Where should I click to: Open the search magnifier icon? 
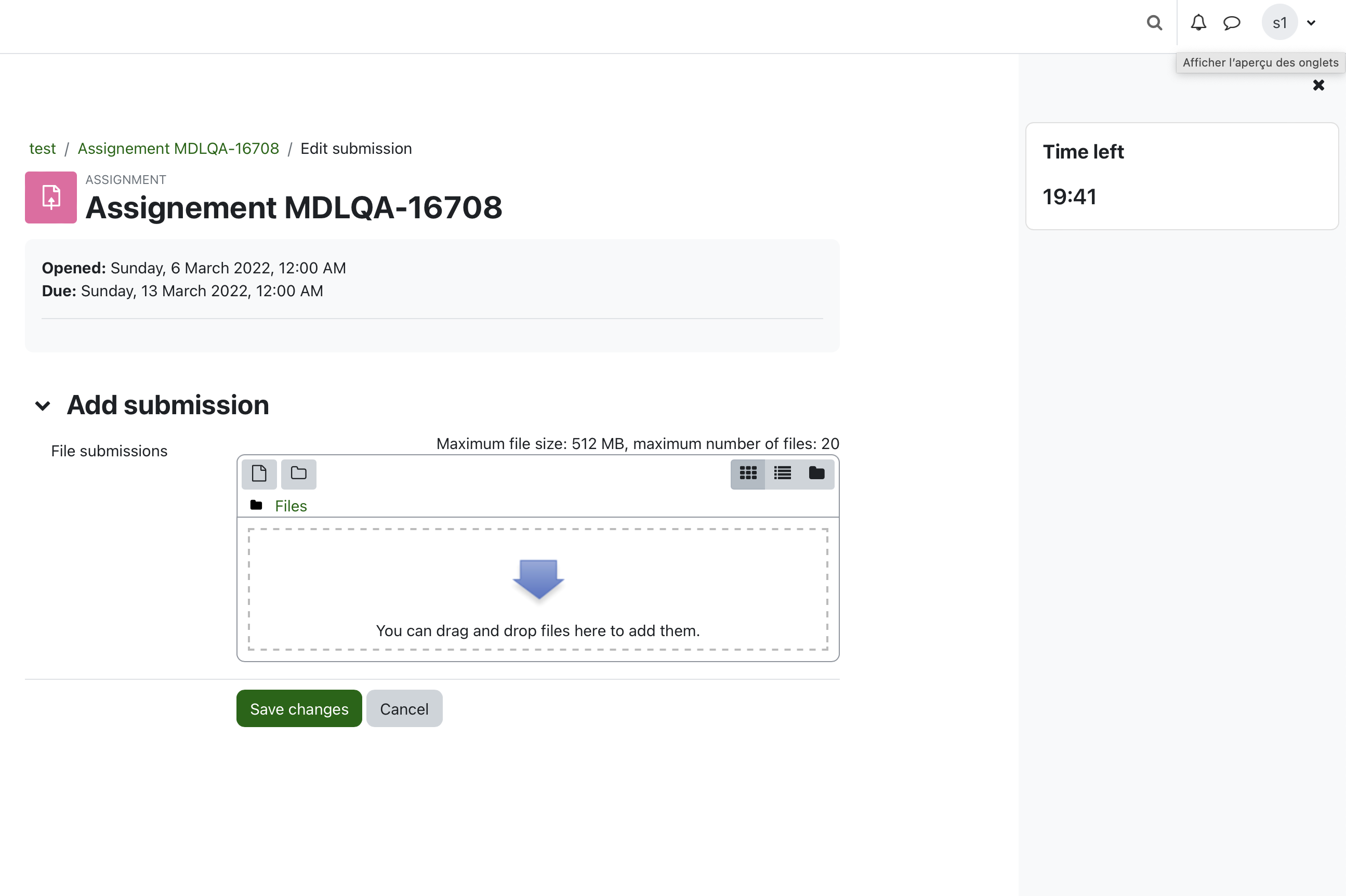[1154, 23]
